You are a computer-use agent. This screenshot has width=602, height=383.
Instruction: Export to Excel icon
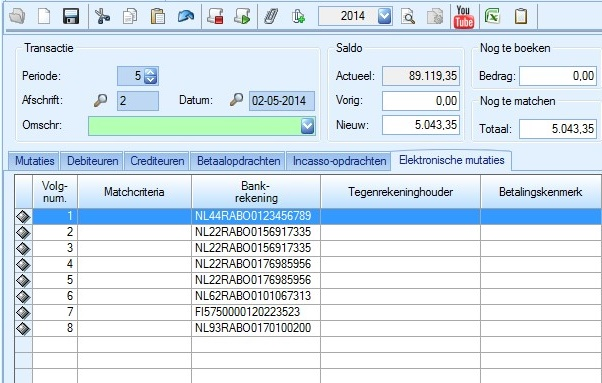coord(492,17)
